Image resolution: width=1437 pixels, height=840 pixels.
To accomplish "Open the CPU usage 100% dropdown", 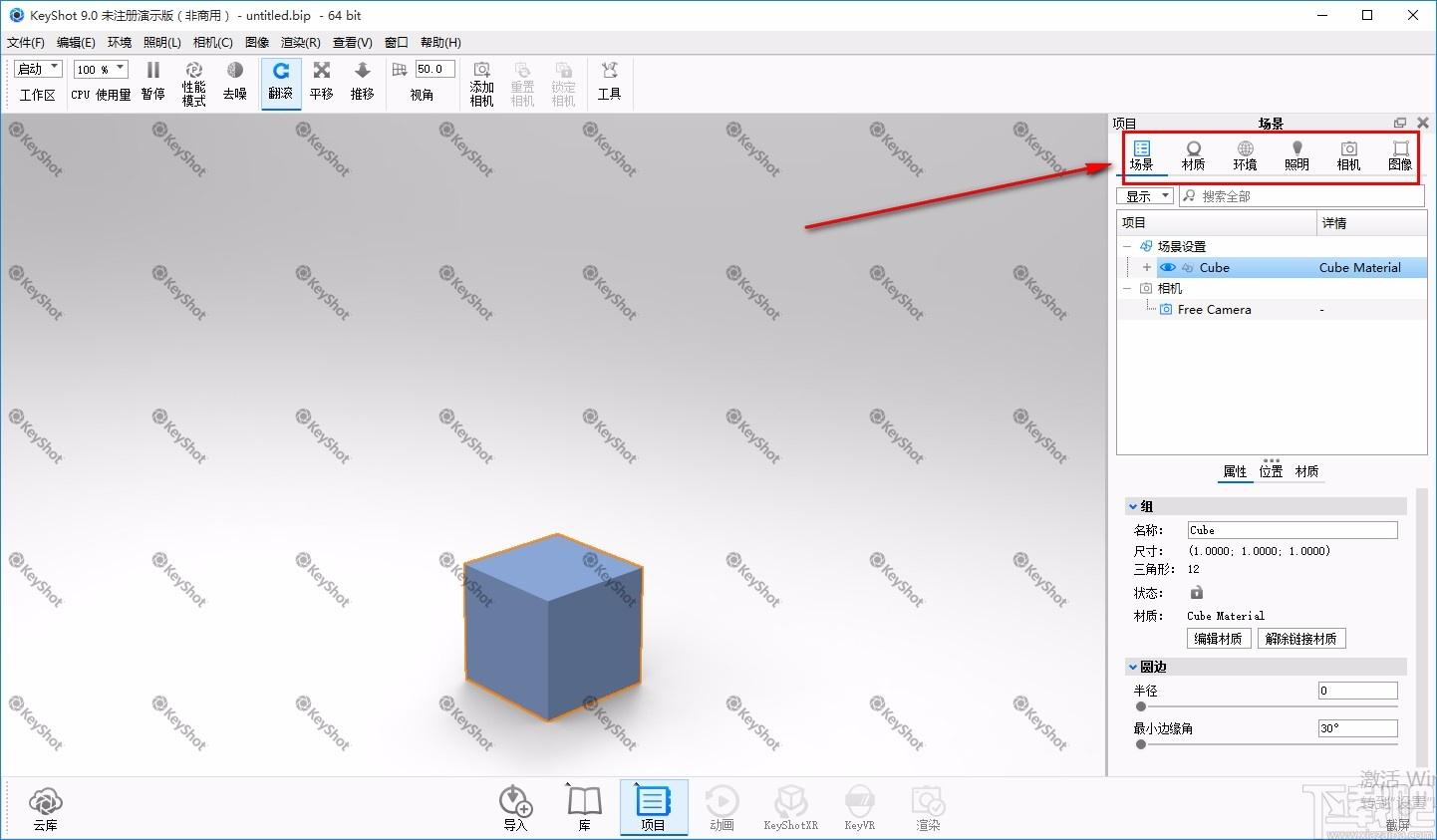I will [101, 69].
